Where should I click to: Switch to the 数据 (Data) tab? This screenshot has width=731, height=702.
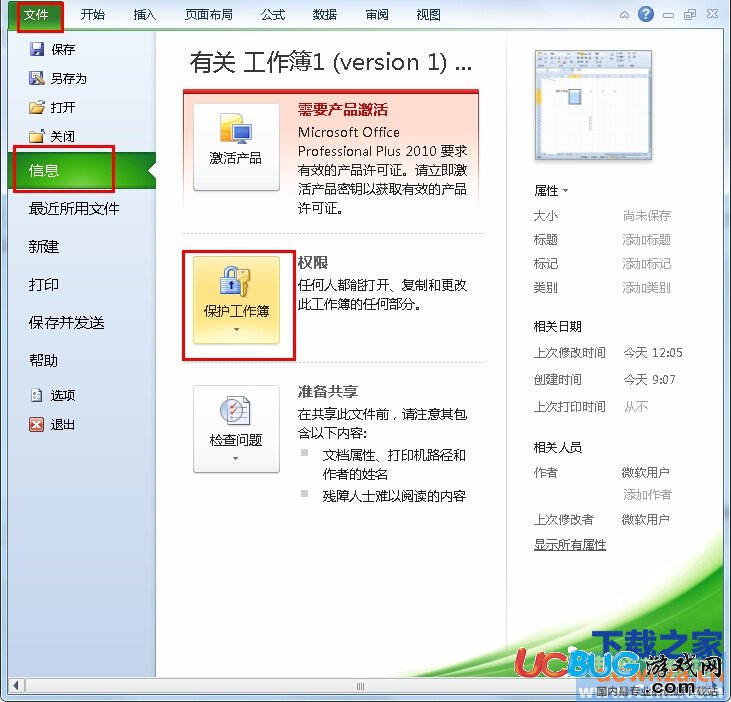pos(324,15)
